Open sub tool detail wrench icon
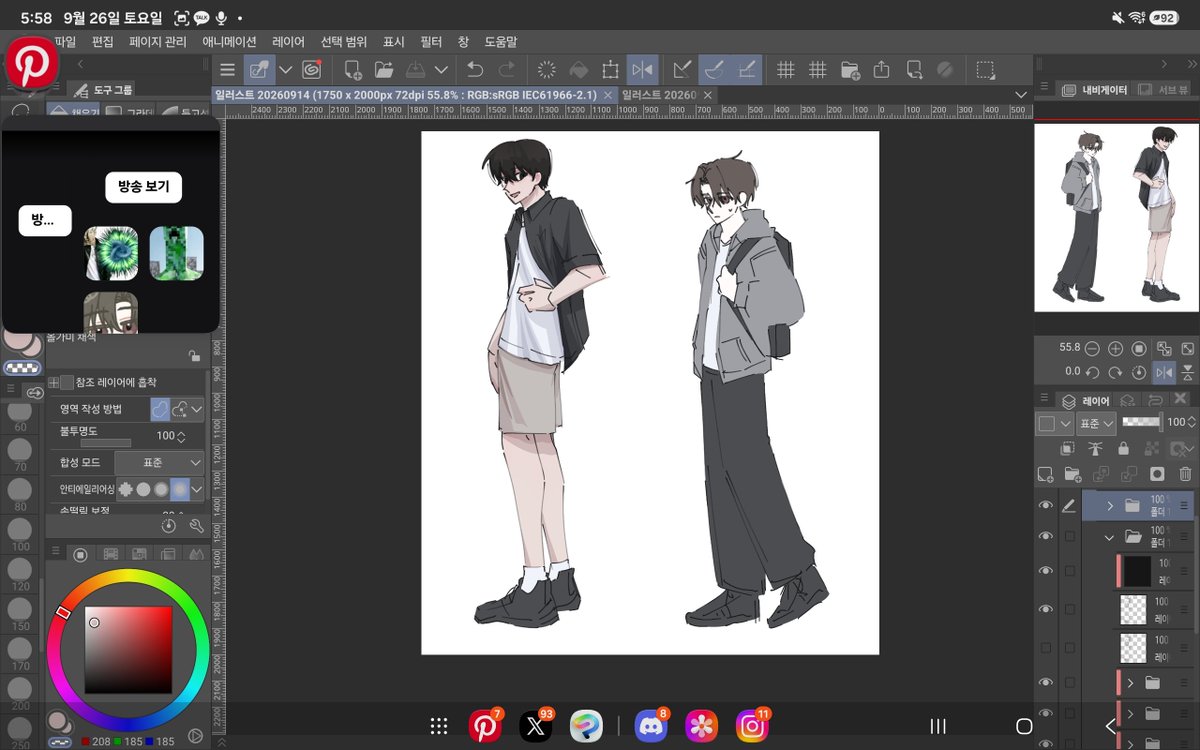Viewport: 1200px width, 750px height. click(196, 525)
